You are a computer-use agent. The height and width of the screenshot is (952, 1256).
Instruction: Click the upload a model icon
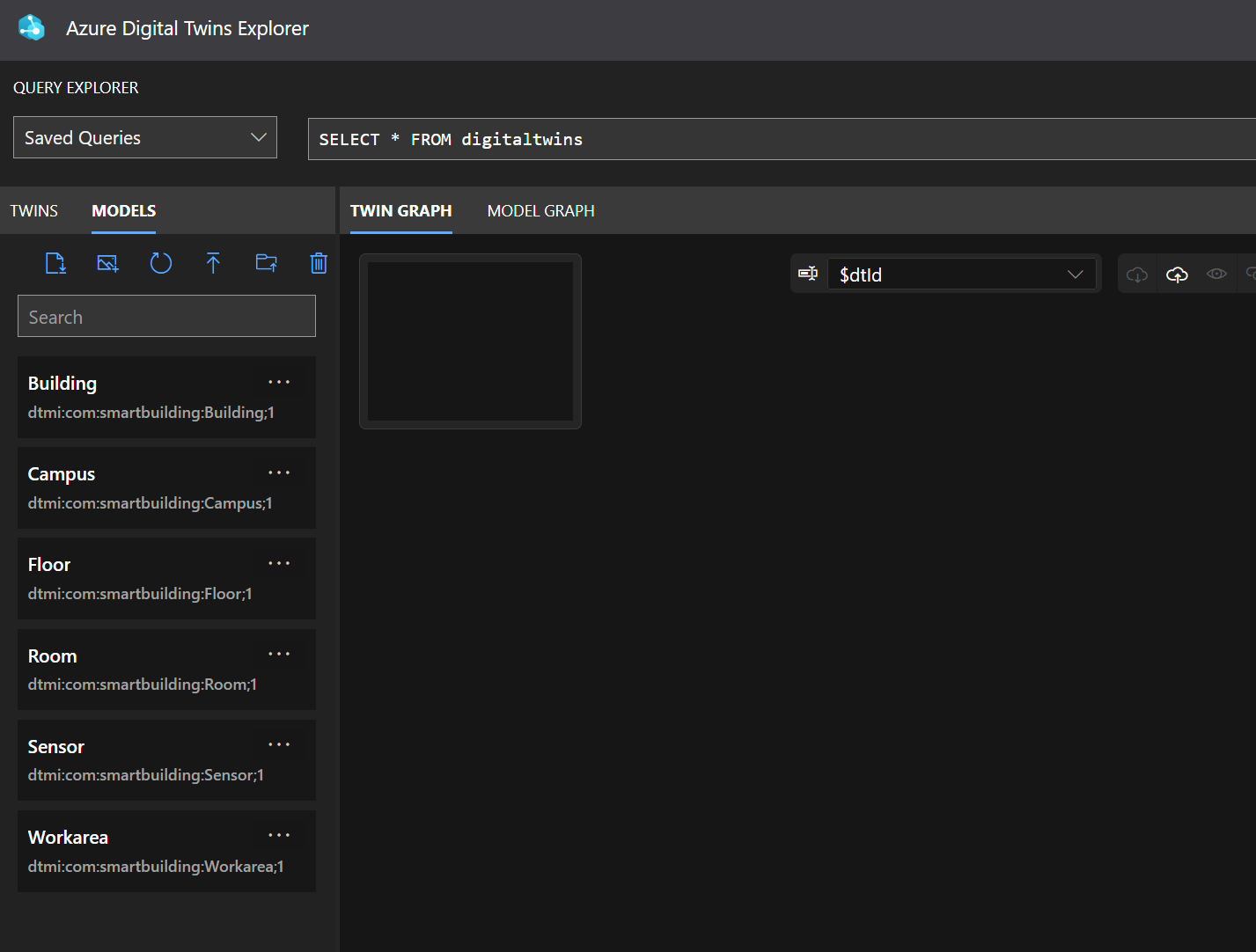click(213, 263)
